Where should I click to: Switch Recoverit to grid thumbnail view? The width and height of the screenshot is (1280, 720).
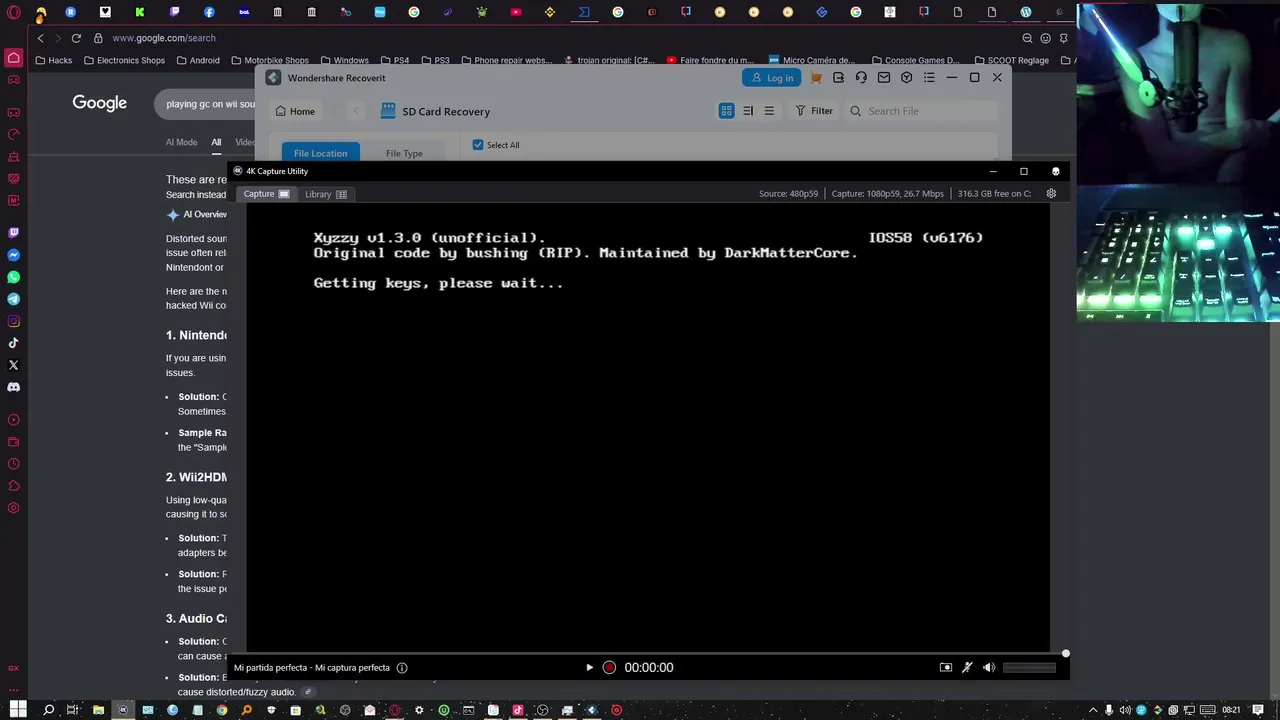(x=726, y=111)
